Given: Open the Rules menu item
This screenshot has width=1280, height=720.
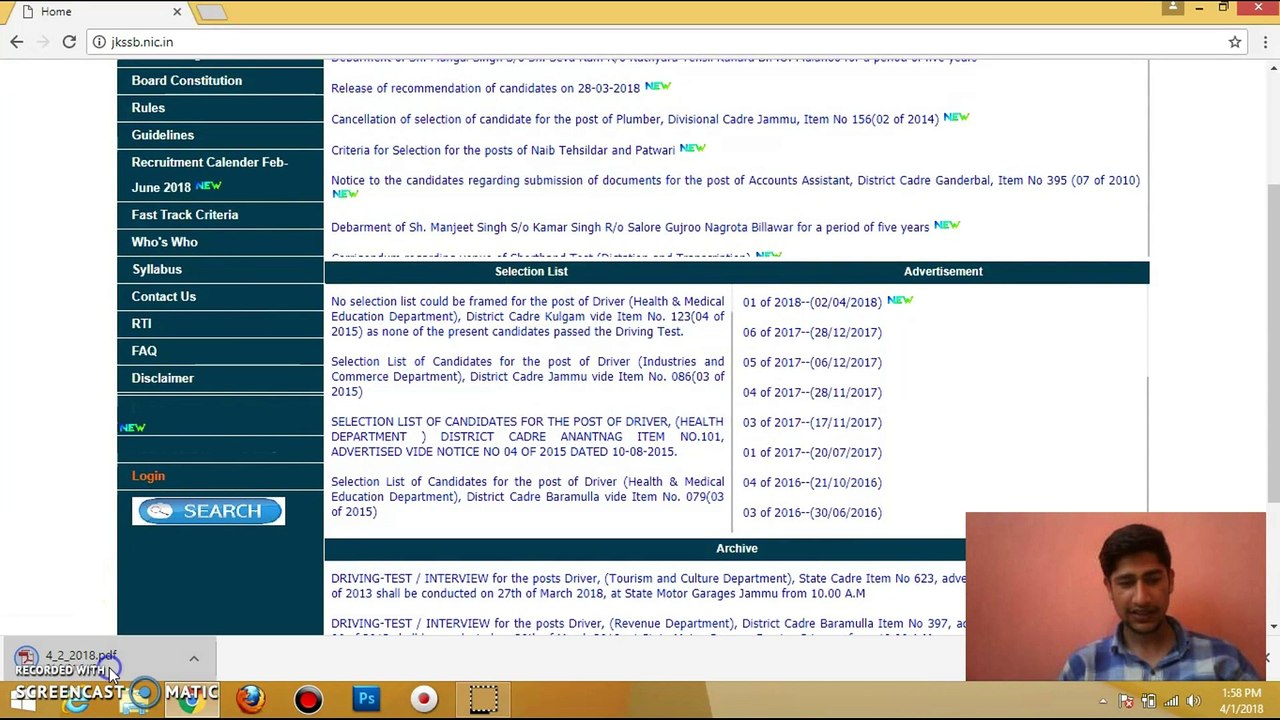Looking at the screenshot, I should point(148,108).
